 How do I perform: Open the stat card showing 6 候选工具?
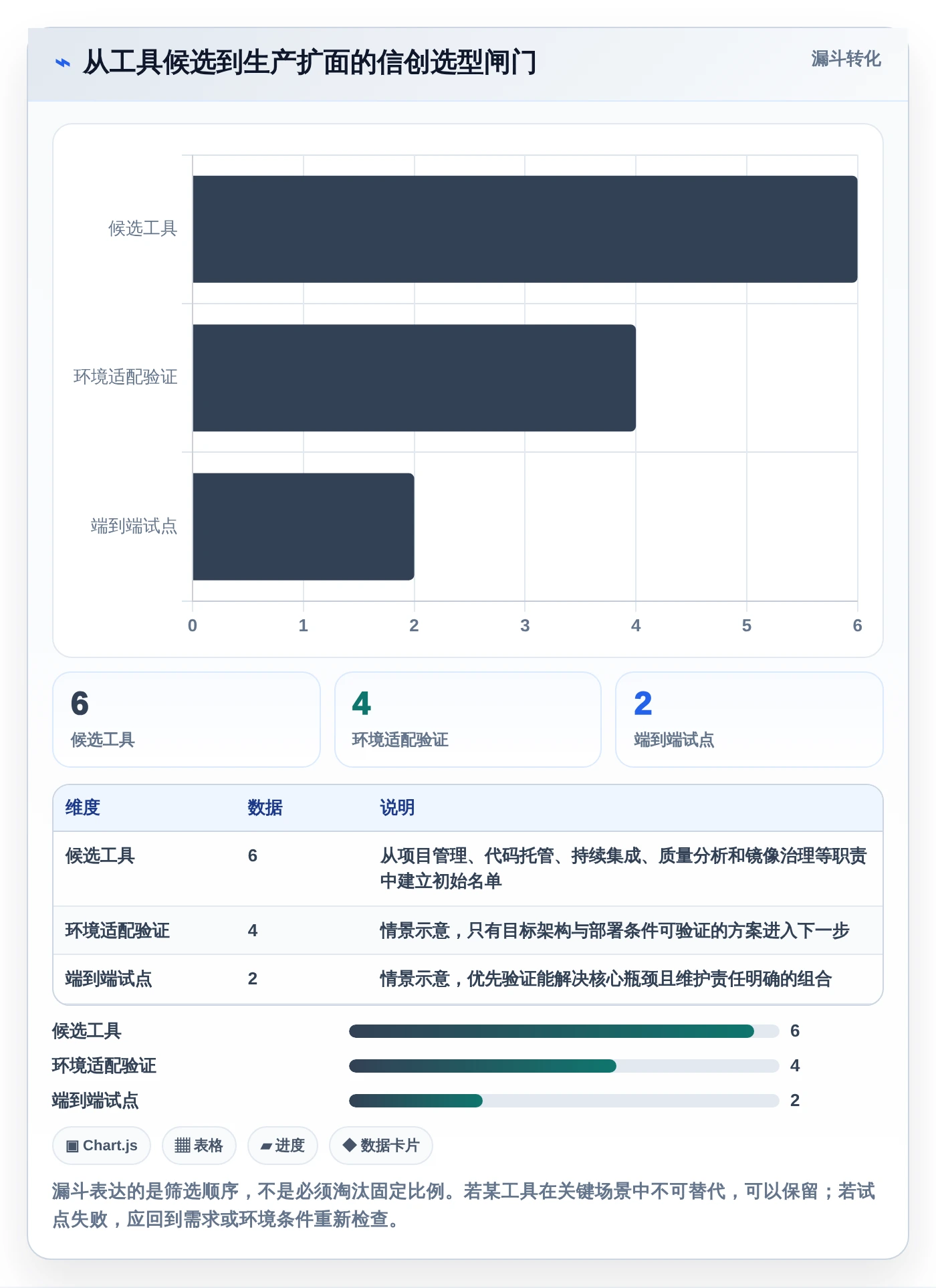click(187, 720)
